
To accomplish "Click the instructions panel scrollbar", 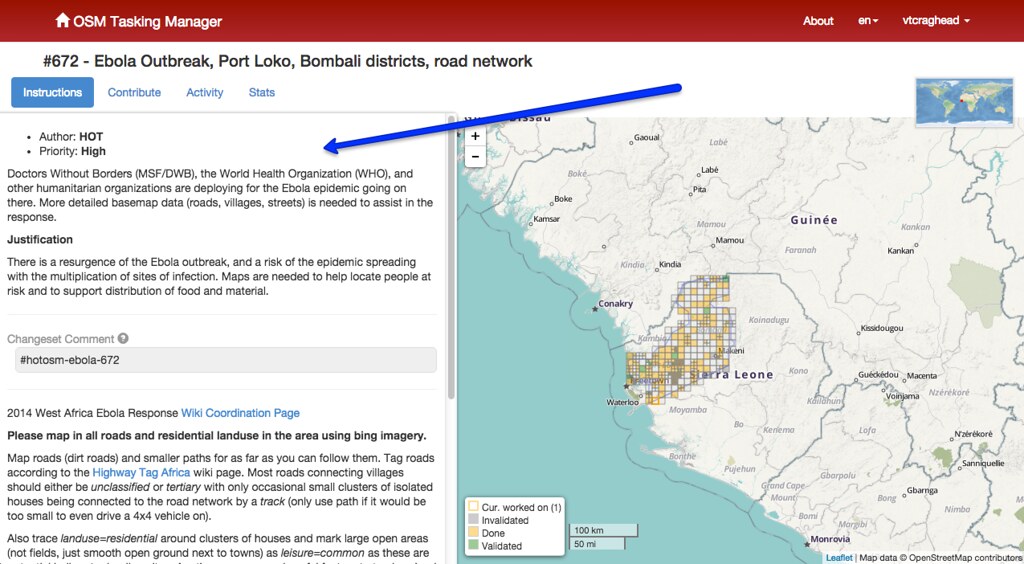I will click(x=451, y=258).
